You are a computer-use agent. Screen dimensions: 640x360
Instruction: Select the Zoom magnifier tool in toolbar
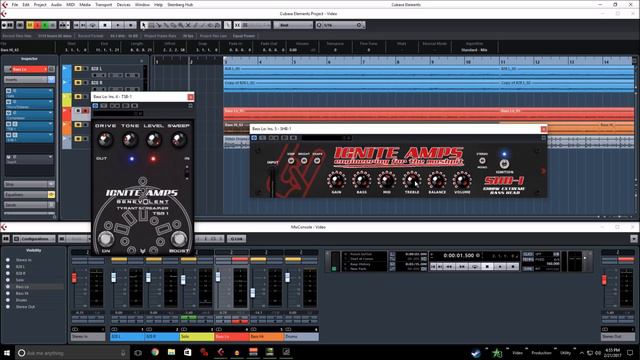[x=180, y=25]
